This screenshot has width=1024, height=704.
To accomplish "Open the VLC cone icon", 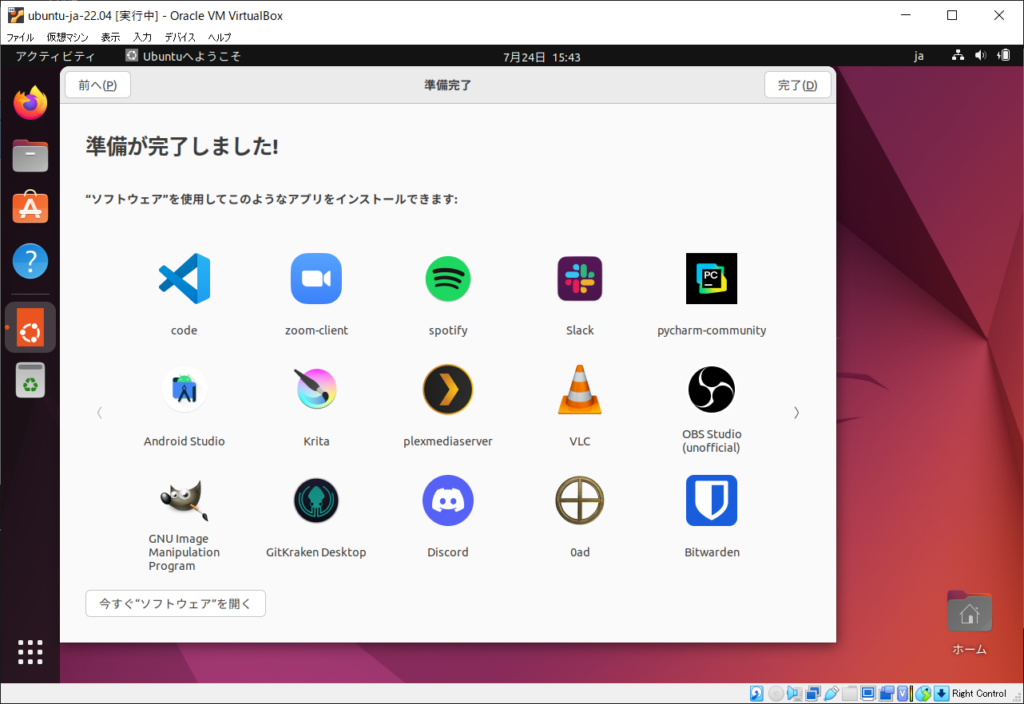I will 580,389.
